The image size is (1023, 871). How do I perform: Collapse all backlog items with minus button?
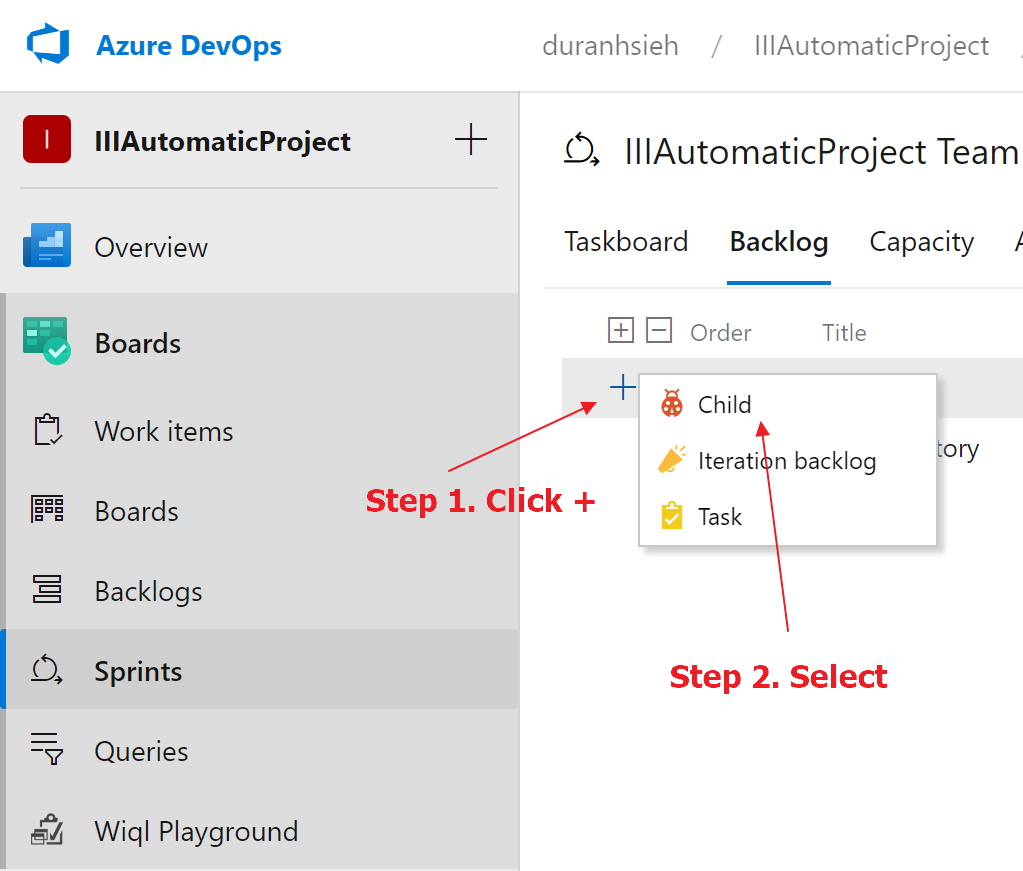tap(659, 330)
